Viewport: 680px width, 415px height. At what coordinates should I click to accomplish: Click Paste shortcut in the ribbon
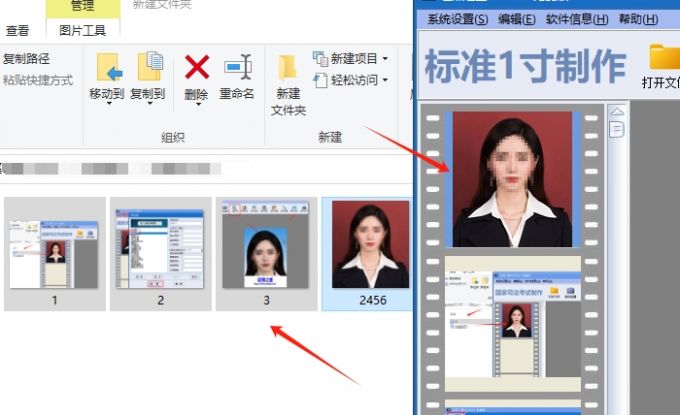tap(38, 80)
